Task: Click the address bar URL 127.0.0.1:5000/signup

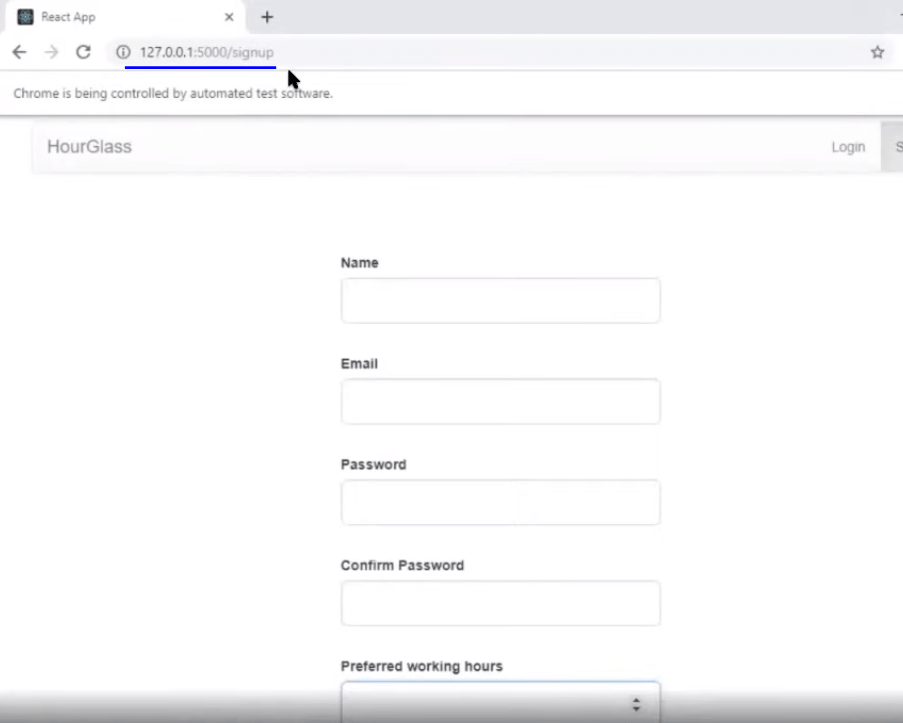Action: pyautogui.click(x=207, y=52)
